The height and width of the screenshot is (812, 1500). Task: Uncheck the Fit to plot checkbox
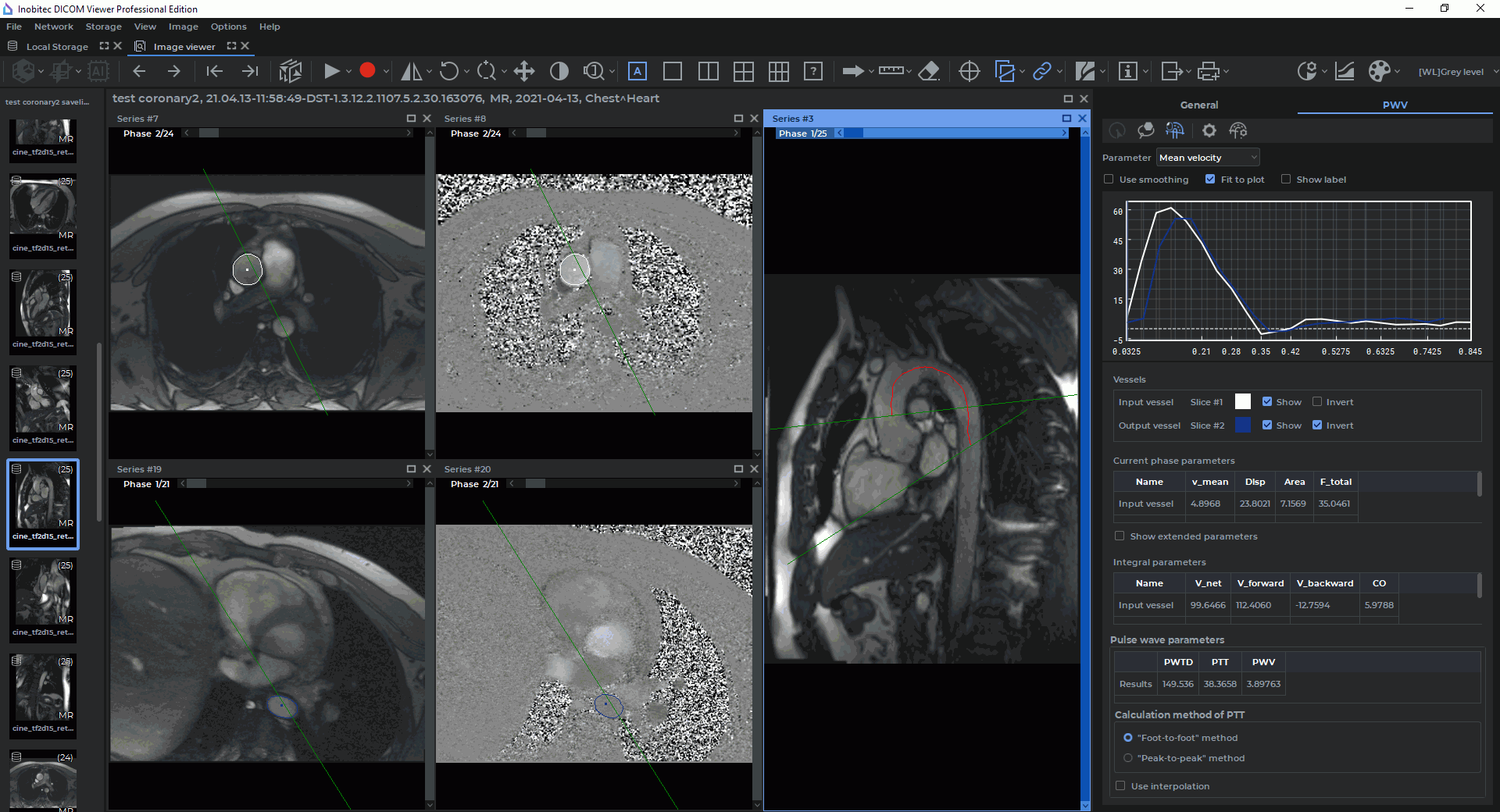(x=1210, y=179)
